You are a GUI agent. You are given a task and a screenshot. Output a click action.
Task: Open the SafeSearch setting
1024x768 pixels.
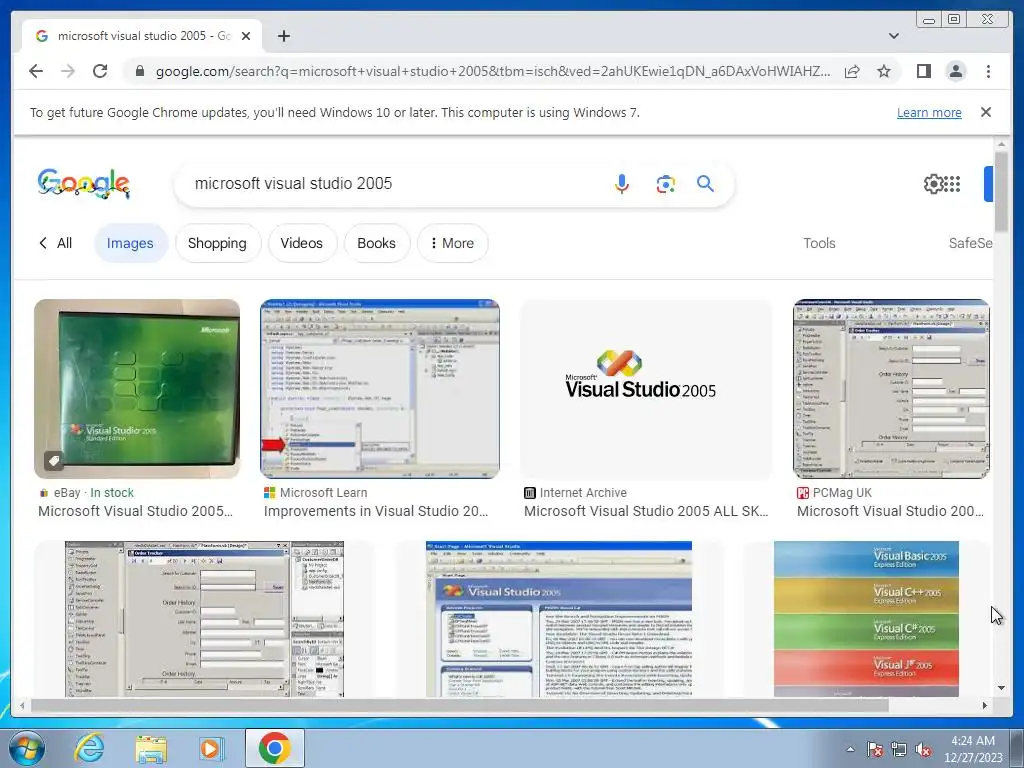coord(970,243)
